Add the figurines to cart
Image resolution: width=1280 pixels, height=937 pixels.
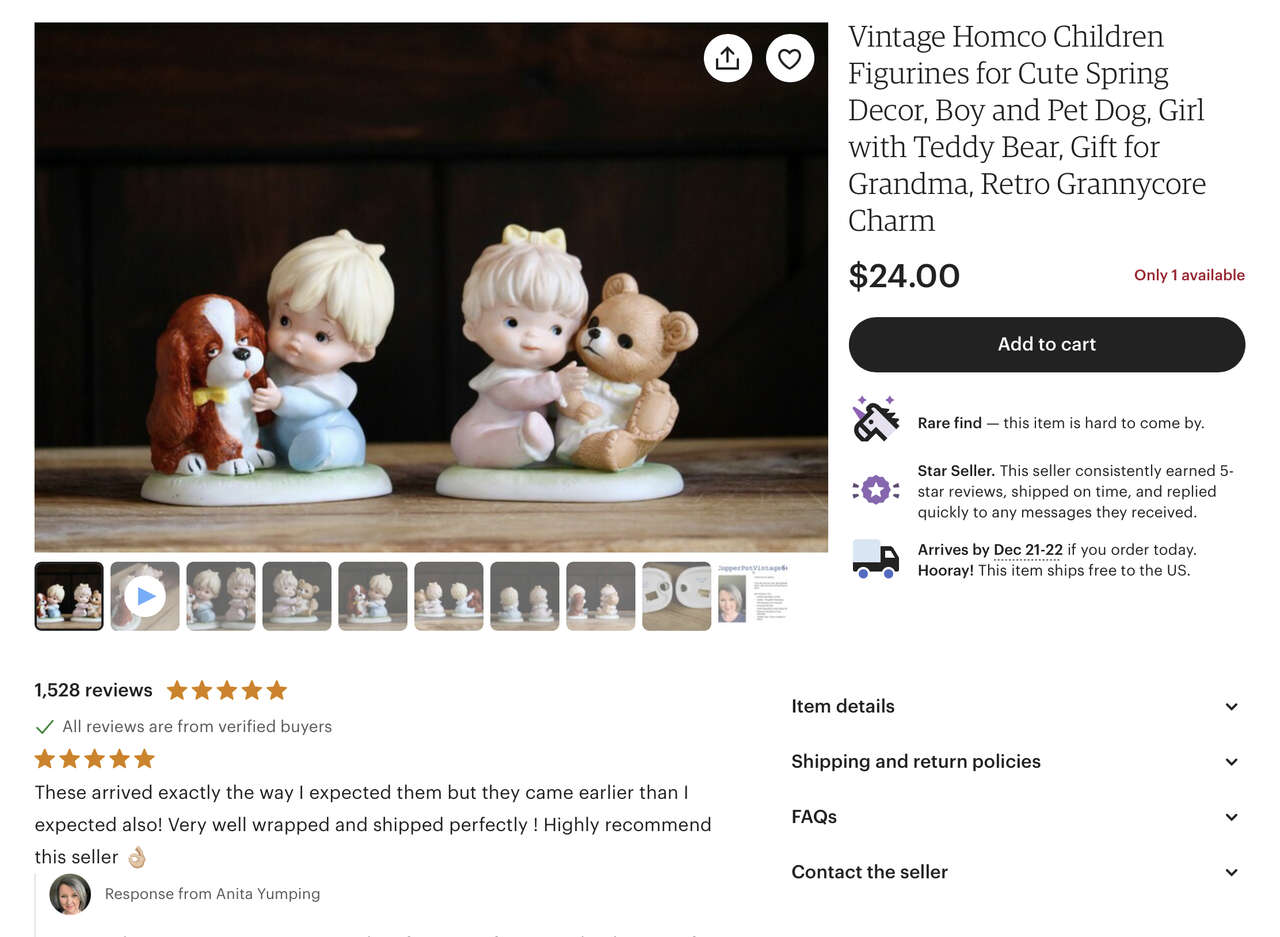[x=1046, y=344]
